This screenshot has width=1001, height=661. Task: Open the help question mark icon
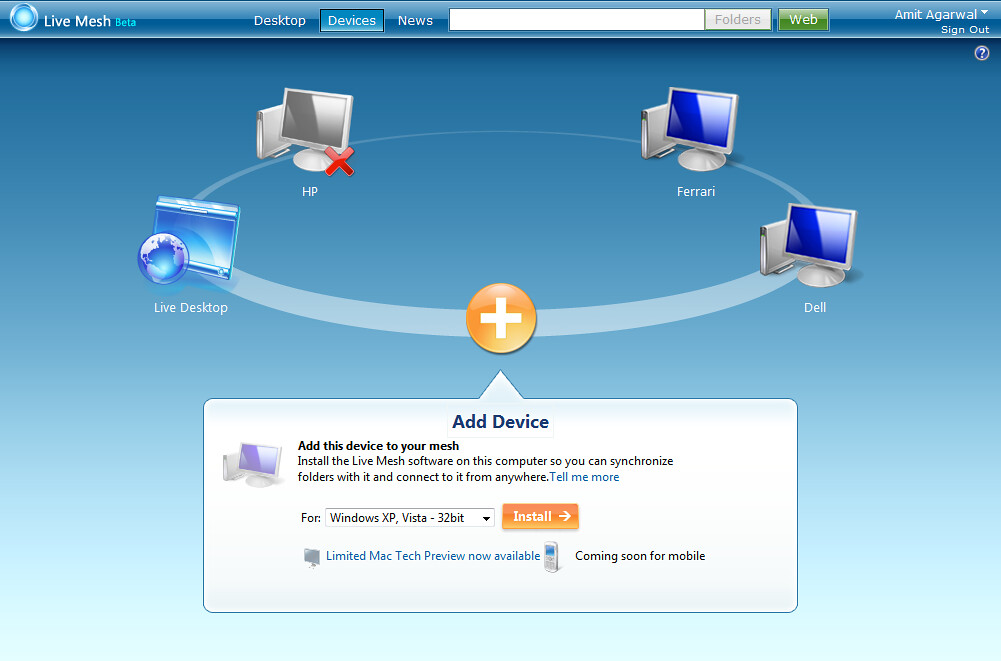981,52
